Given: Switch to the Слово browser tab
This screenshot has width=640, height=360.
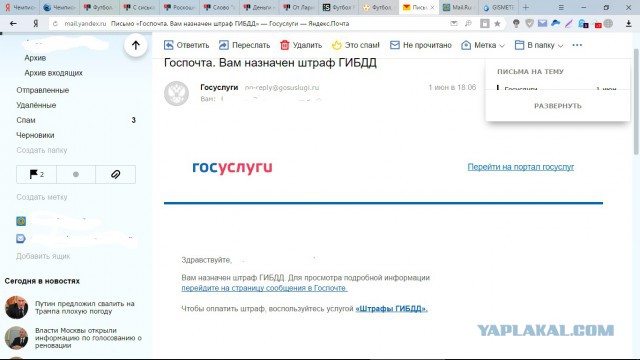Looking at the screenshot, I should [219, 7].
